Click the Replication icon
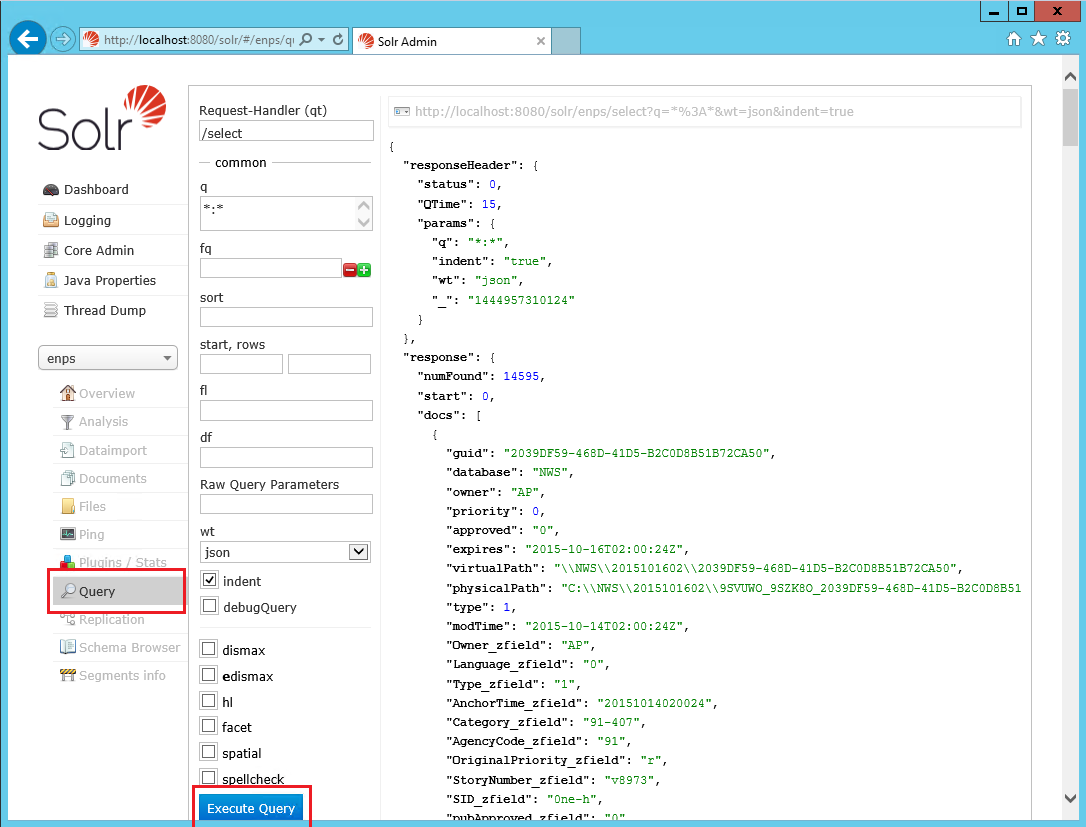The height and width of the screenshot is (827, 1086). click(x=67, y=619)
